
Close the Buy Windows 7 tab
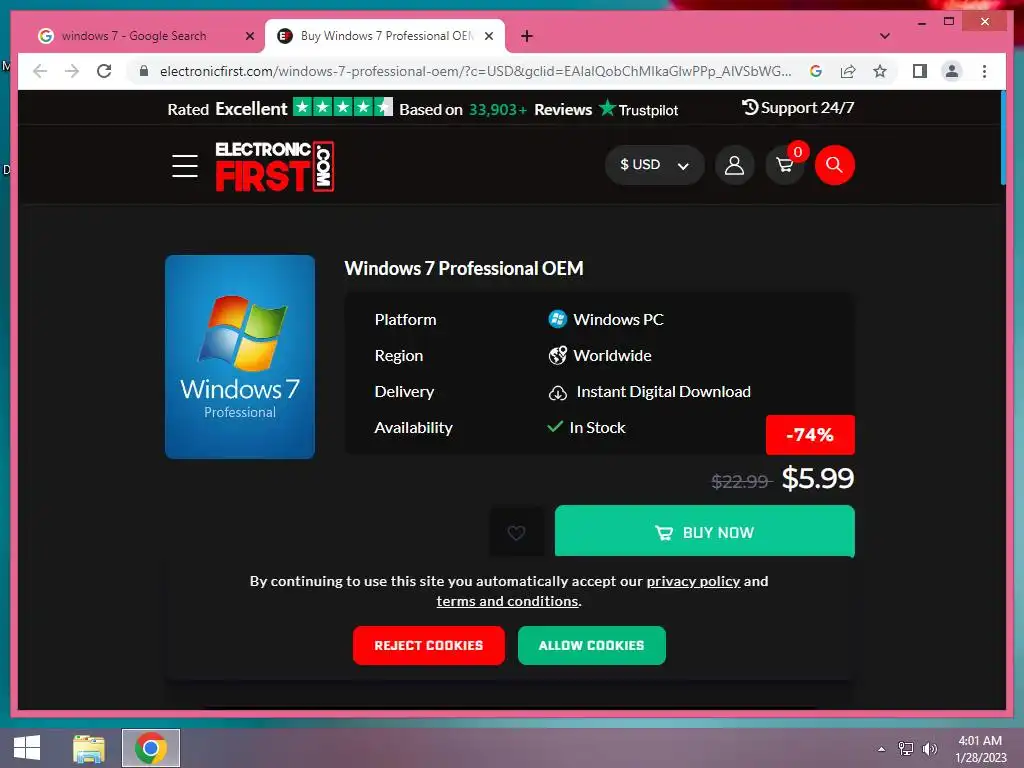tap(488, 36)
